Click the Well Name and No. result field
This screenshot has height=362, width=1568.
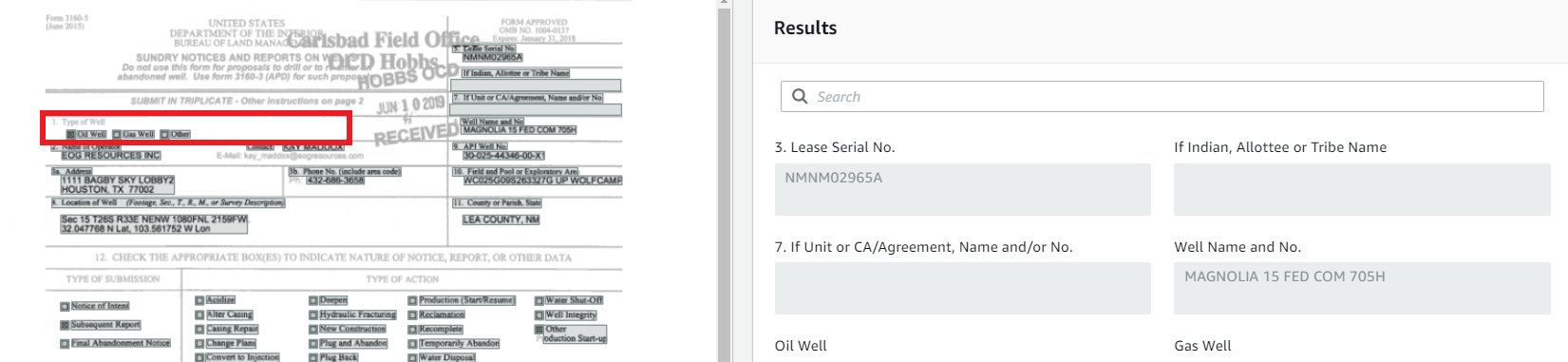[1362, 288]
